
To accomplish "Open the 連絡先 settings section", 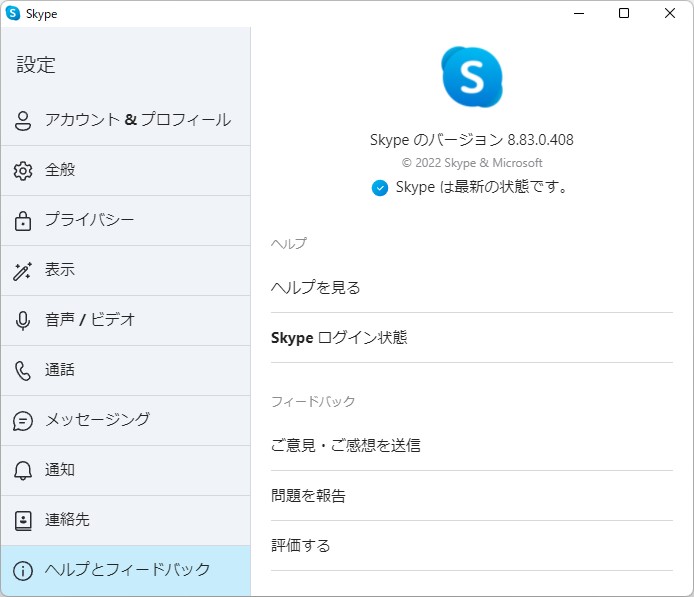I will pyautogui.click(x=126, y=521).
